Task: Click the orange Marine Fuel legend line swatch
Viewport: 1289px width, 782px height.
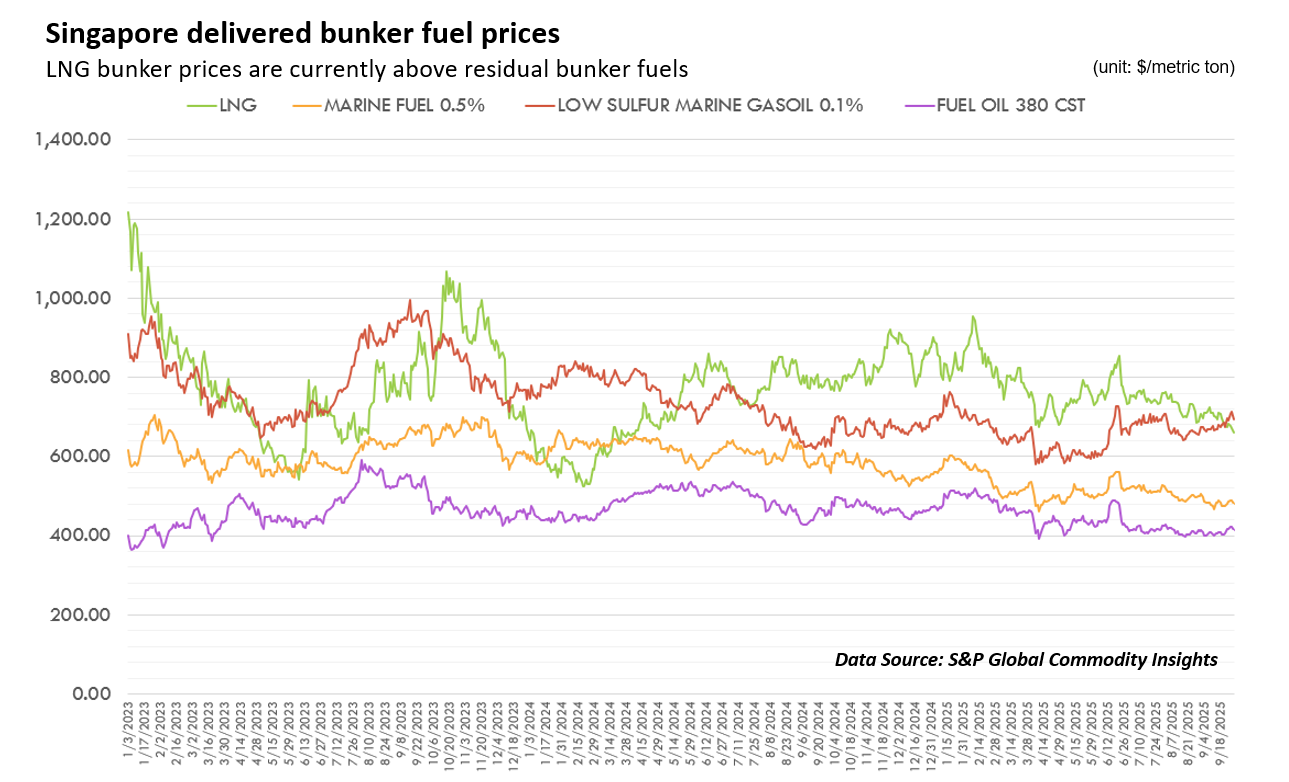Action: [304, 105]
